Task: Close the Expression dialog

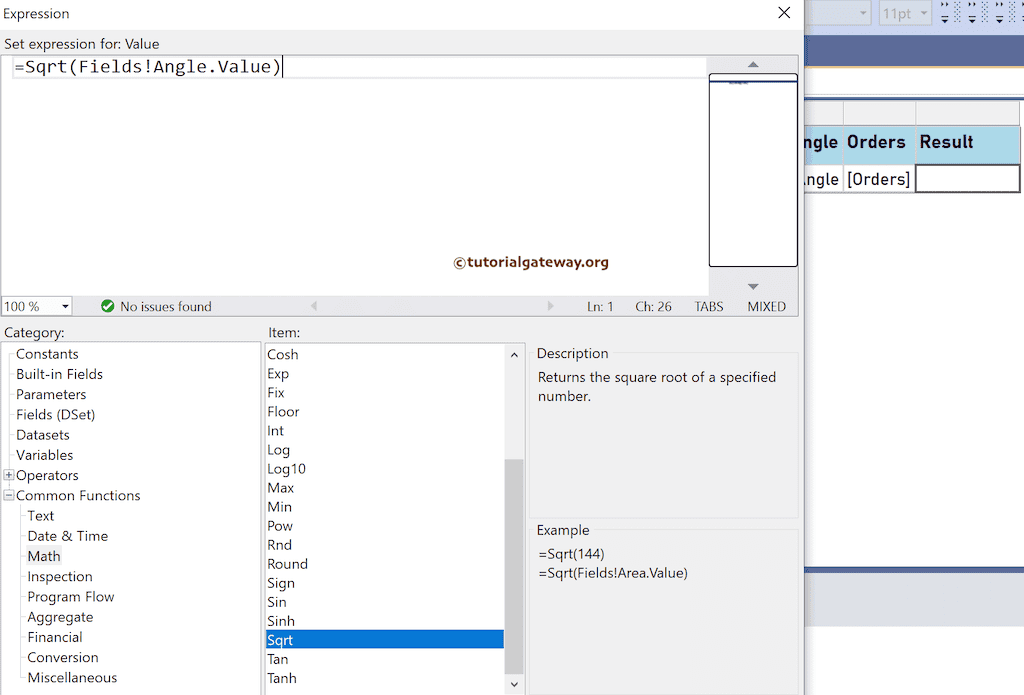Action: (784, 13)
